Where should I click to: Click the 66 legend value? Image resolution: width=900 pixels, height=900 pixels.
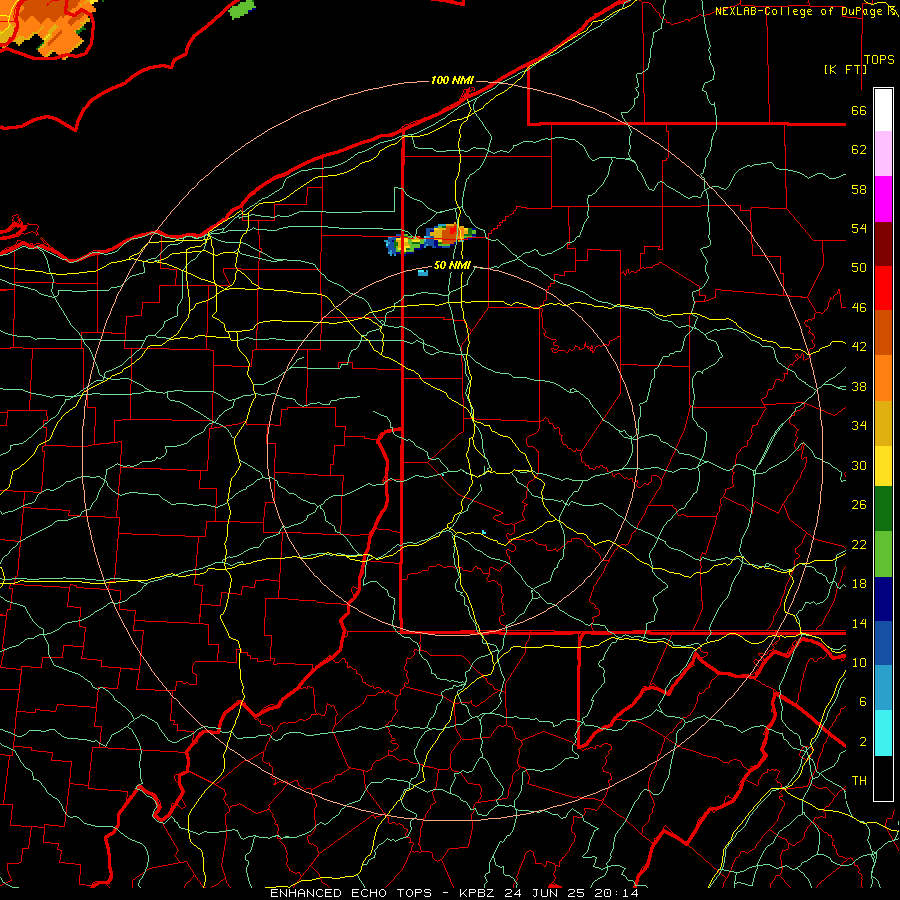point(859,110)
